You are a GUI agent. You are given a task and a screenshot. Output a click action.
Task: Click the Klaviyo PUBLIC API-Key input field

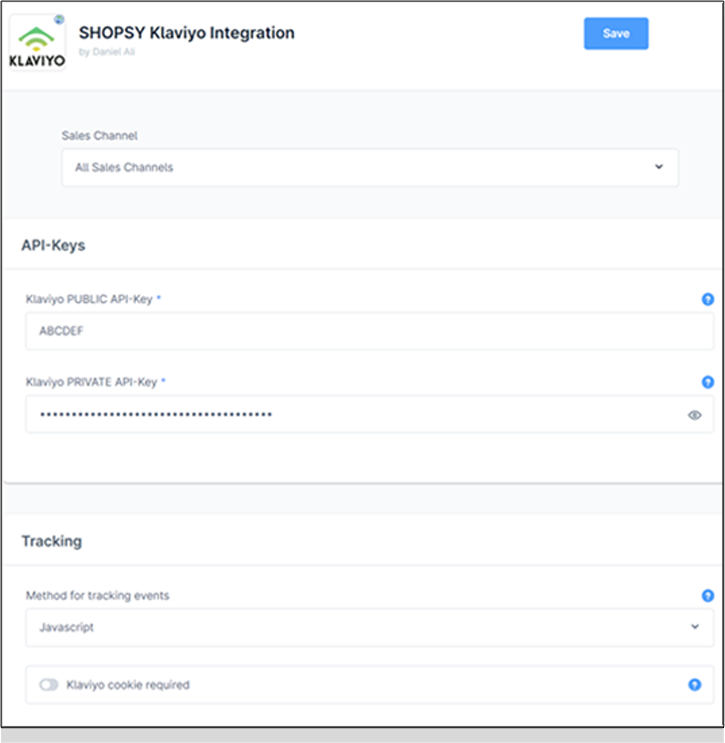[370, 331]
